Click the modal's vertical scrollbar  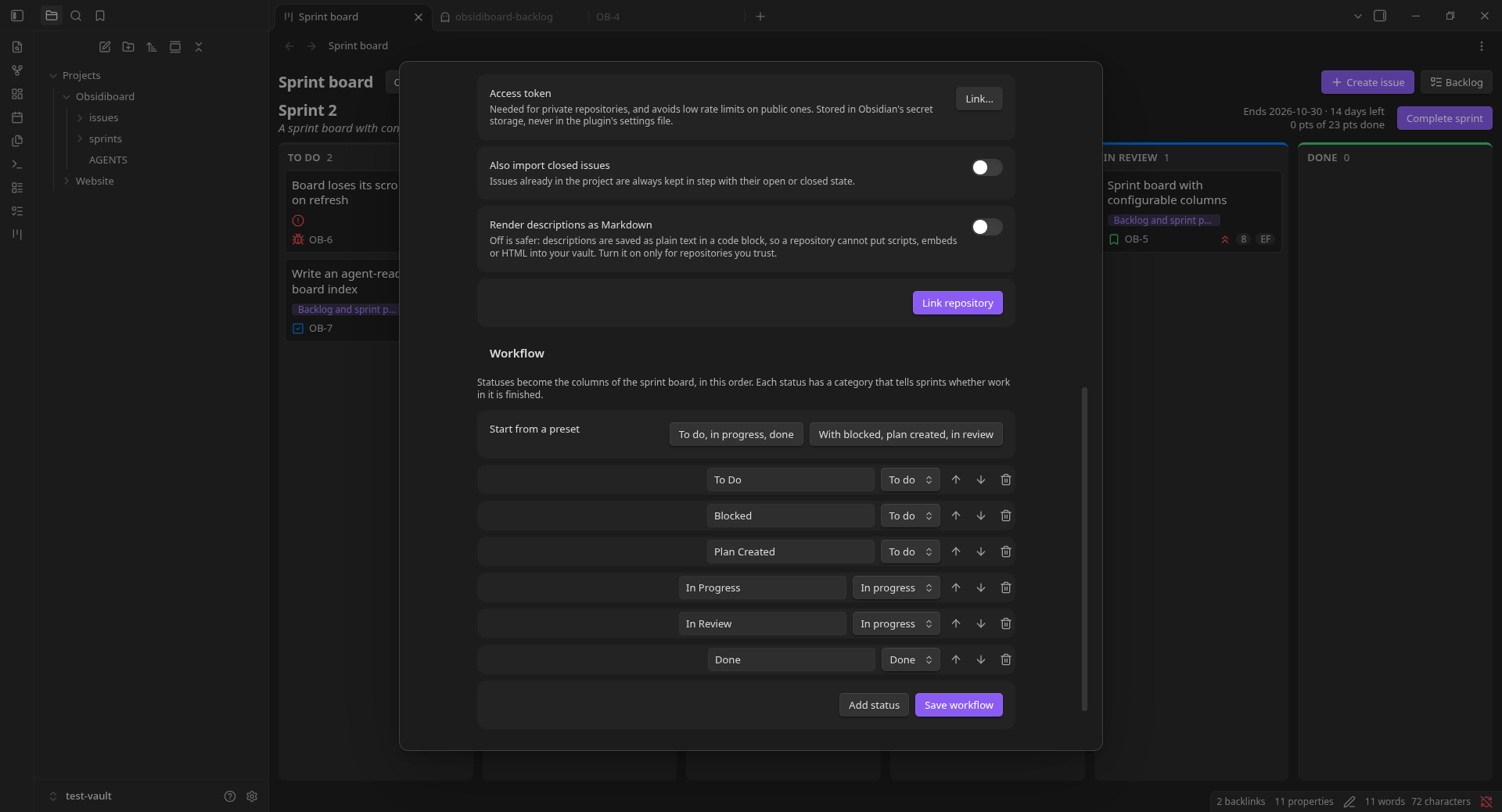(1084, 548)
